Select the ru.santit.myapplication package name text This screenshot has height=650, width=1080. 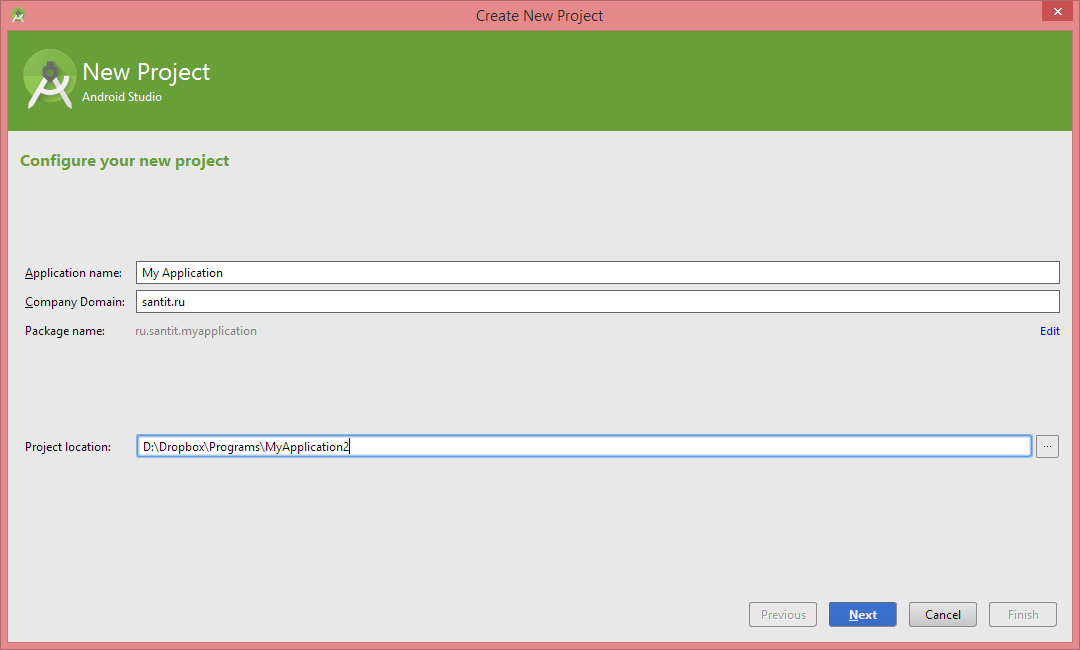coord(196,331)
